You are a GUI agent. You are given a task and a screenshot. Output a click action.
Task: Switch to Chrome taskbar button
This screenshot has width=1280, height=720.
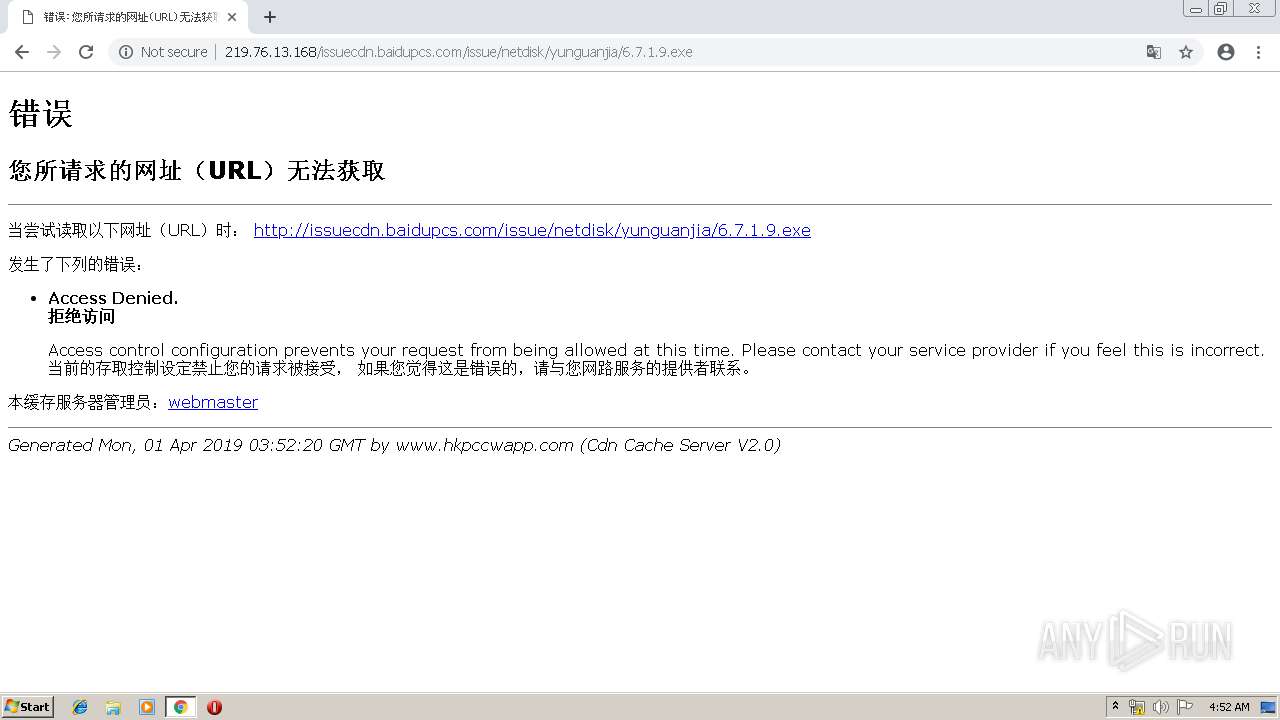tap(180, 707)
